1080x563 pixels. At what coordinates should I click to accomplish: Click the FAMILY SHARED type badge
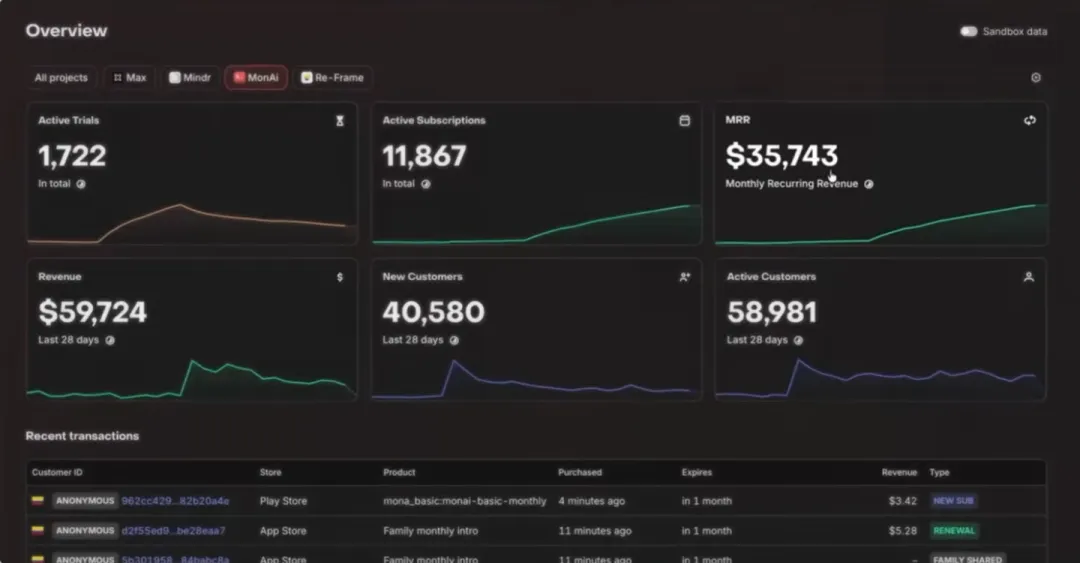pyautogui.click(x=967, y=559)
